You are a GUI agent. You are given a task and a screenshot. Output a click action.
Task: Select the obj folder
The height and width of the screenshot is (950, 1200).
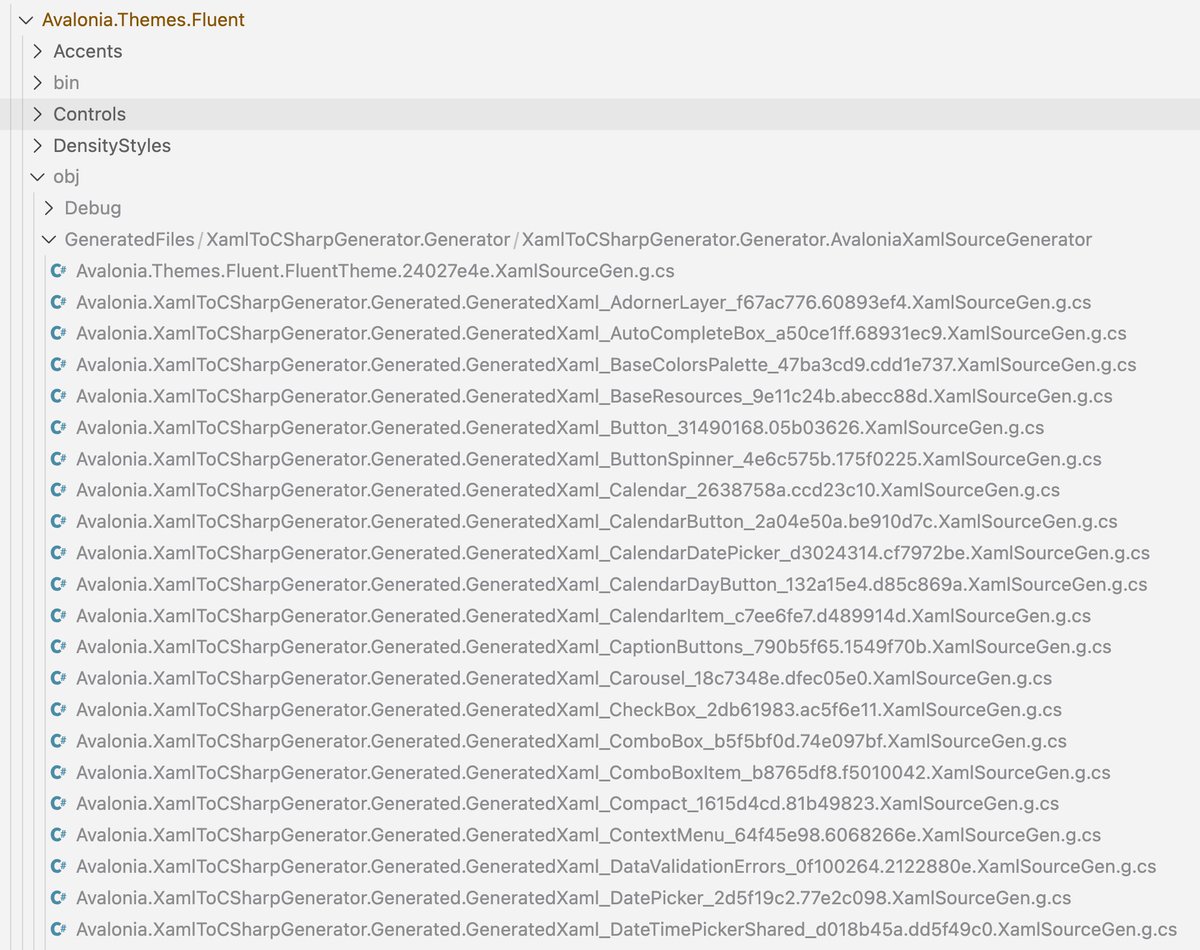tap(66, 177)
